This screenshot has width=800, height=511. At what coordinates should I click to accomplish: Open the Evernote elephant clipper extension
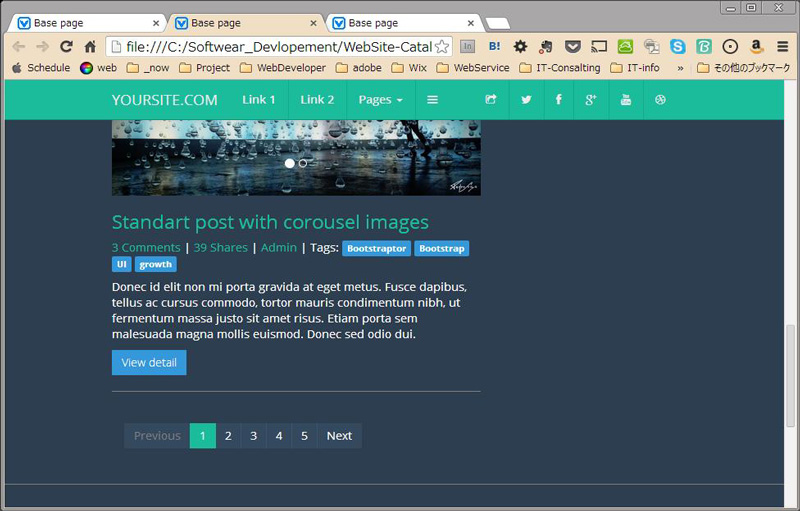[x=546, y=47]
